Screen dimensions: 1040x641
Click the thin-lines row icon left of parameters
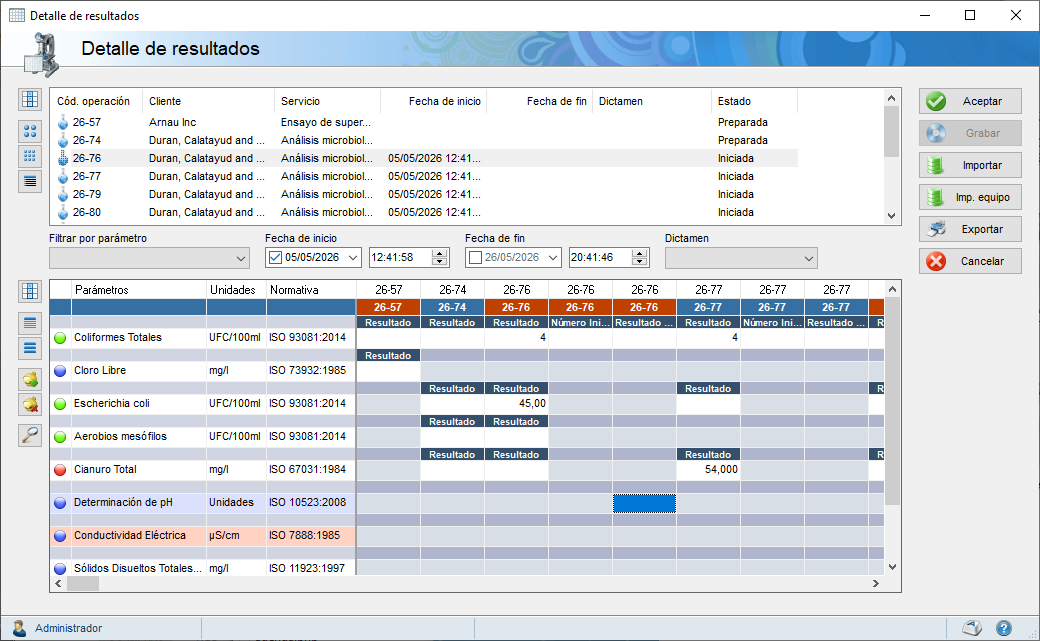click(x=30, y=323)
